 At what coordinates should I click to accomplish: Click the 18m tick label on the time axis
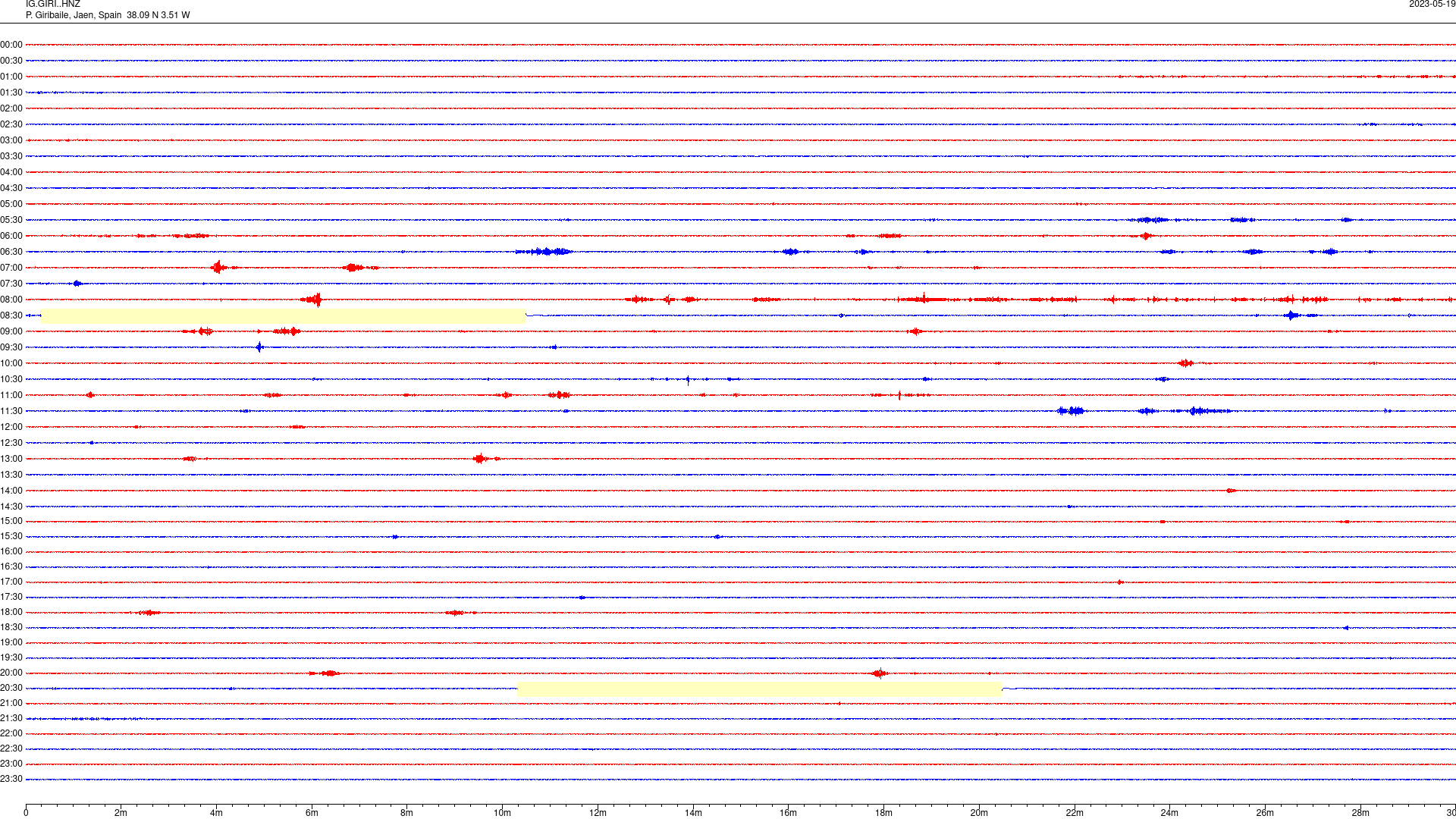(883, 813)
